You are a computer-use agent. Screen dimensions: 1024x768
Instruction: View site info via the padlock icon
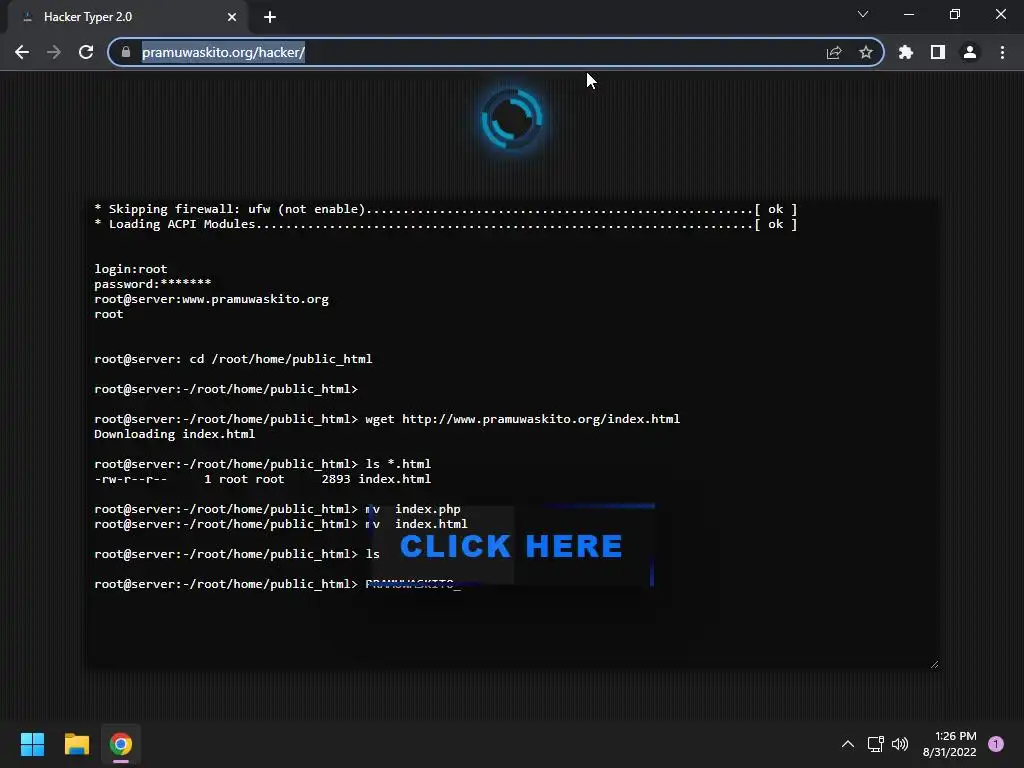click(x=126, y=52)
